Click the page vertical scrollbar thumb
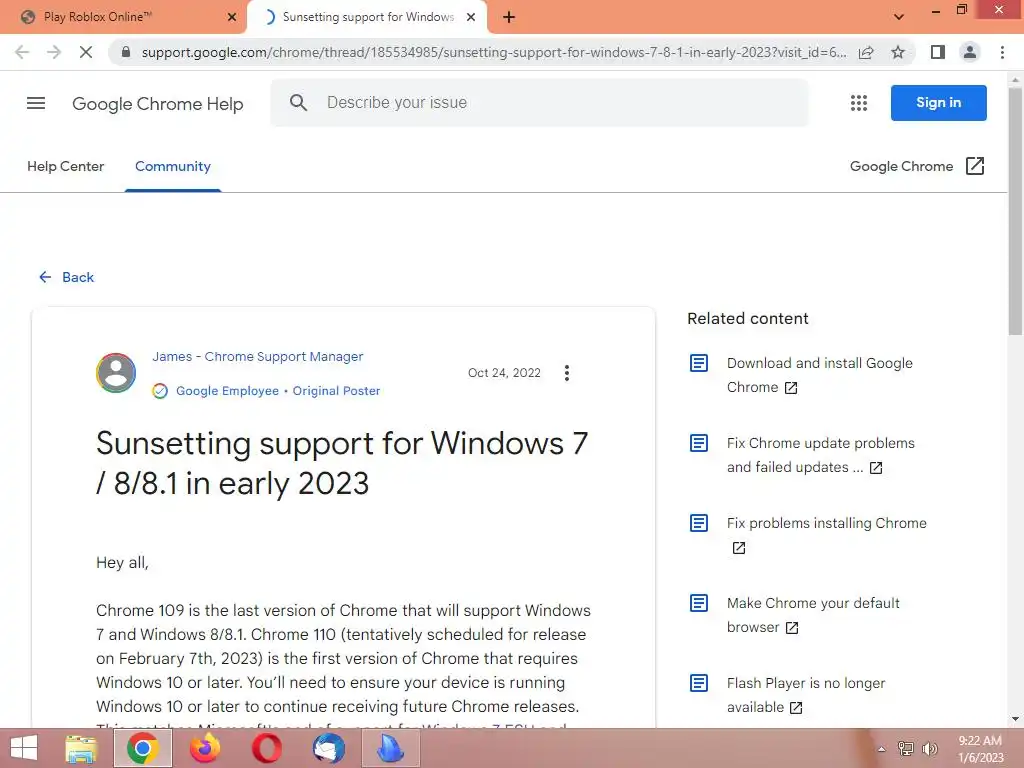This screenshot has width=1024, height=768. pyautogui.click(x=1016, y=210)
